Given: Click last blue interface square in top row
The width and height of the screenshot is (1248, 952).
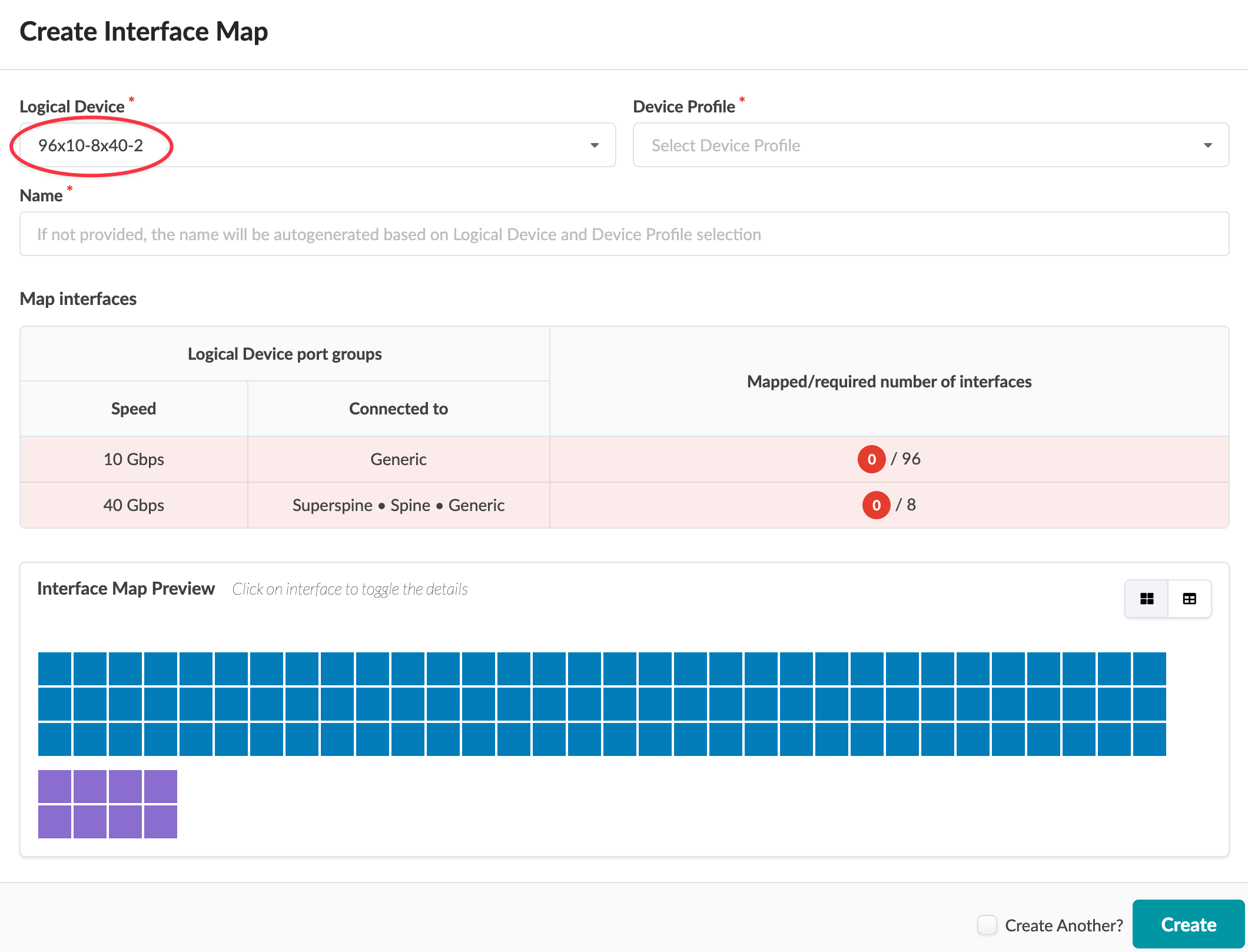Looking at the screenshot, I should (1149, 668).
